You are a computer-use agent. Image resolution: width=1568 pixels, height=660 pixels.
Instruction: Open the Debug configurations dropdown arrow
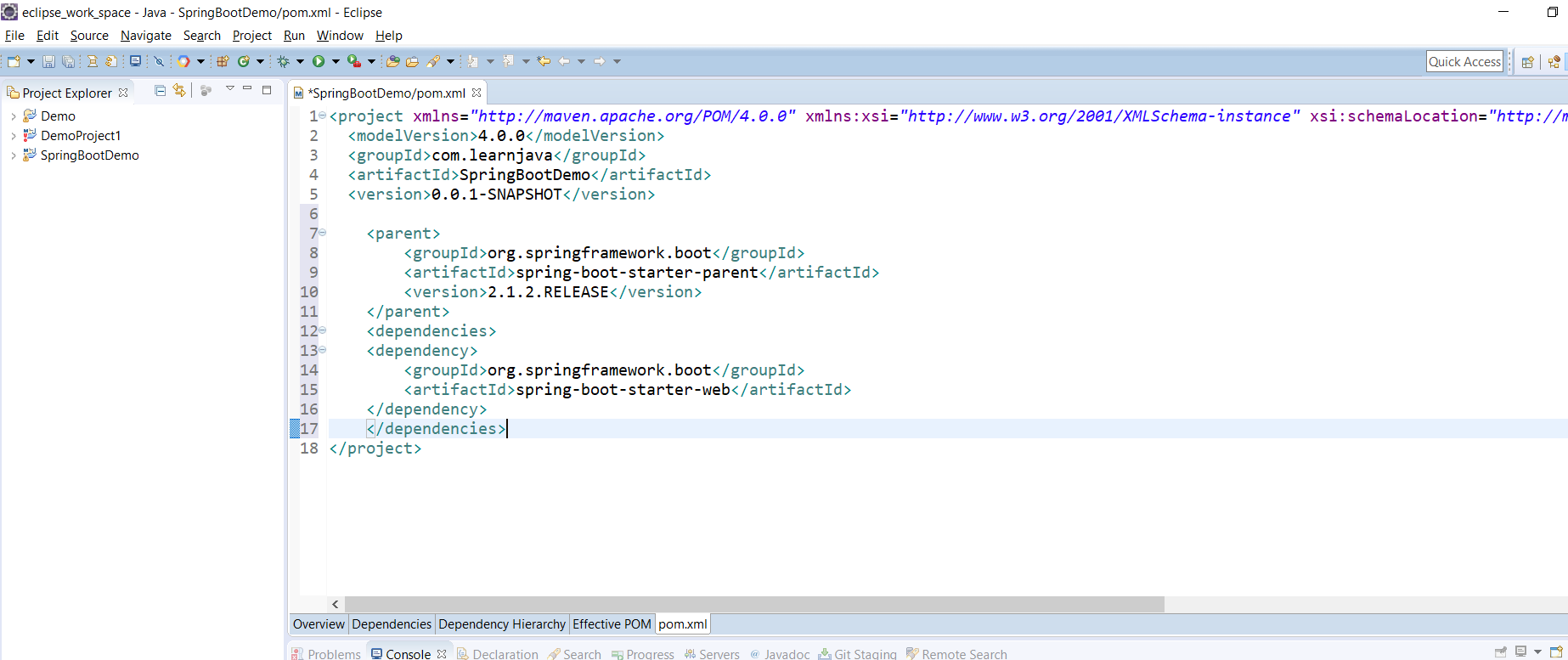coord(300,61)
